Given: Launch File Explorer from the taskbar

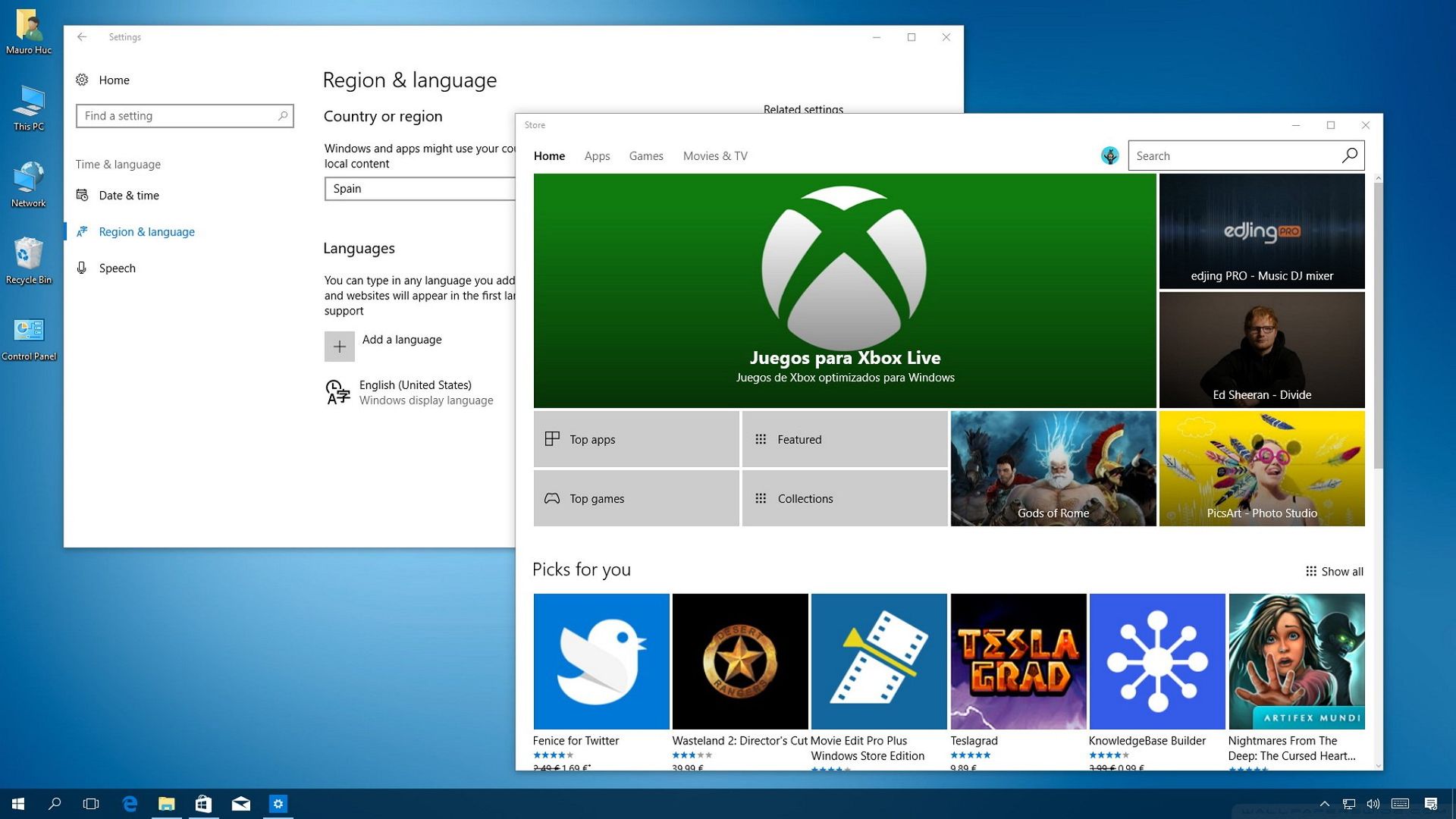Looking at the screenshot, I should pos(166,804).
